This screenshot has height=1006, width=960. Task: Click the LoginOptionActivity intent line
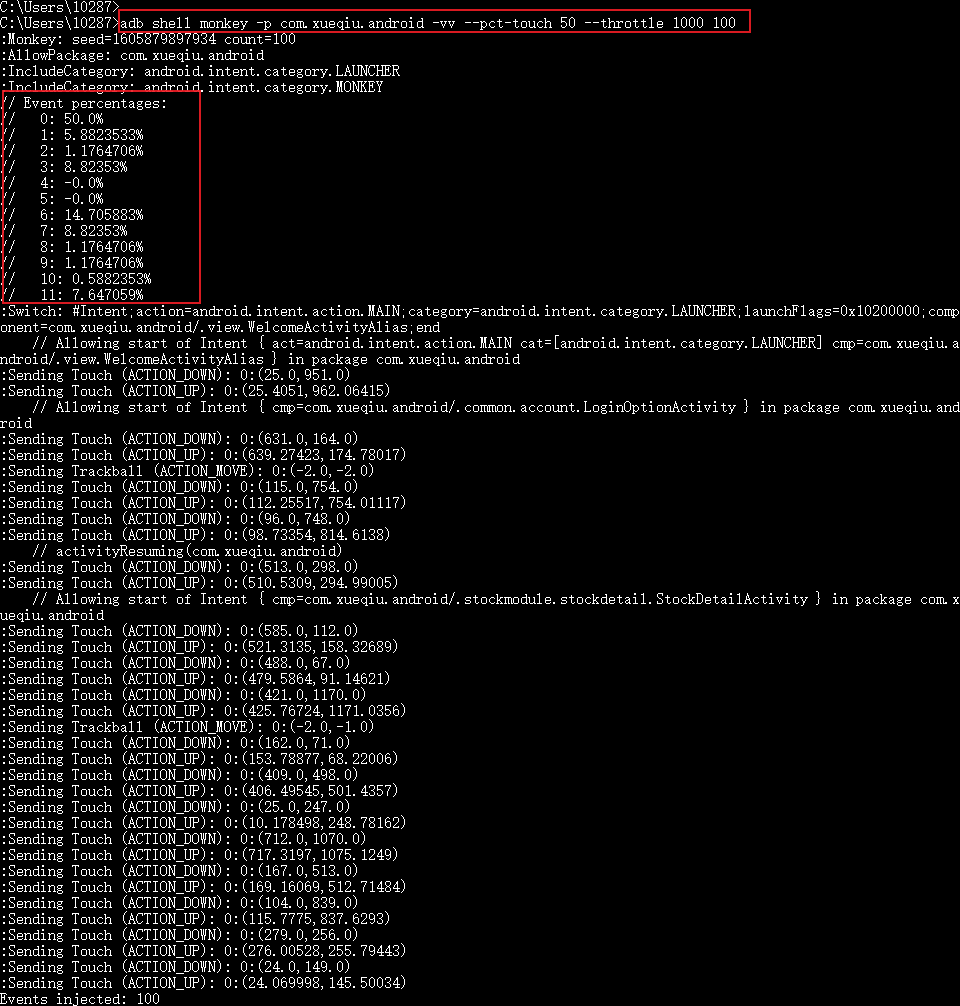coord(480,415)
